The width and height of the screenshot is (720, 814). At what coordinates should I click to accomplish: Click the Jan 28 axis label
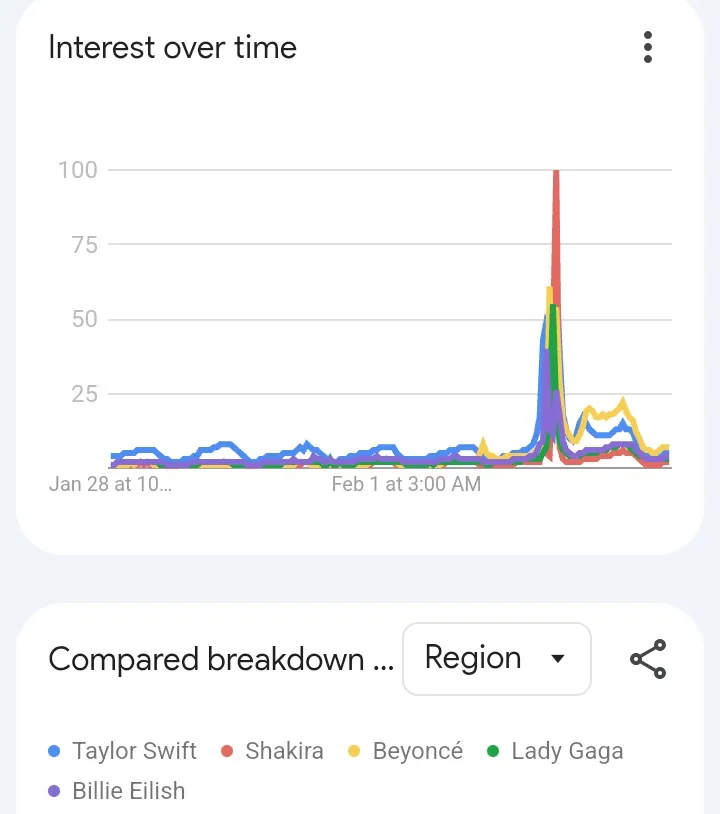pyautogui.click(x=110, y=484)
